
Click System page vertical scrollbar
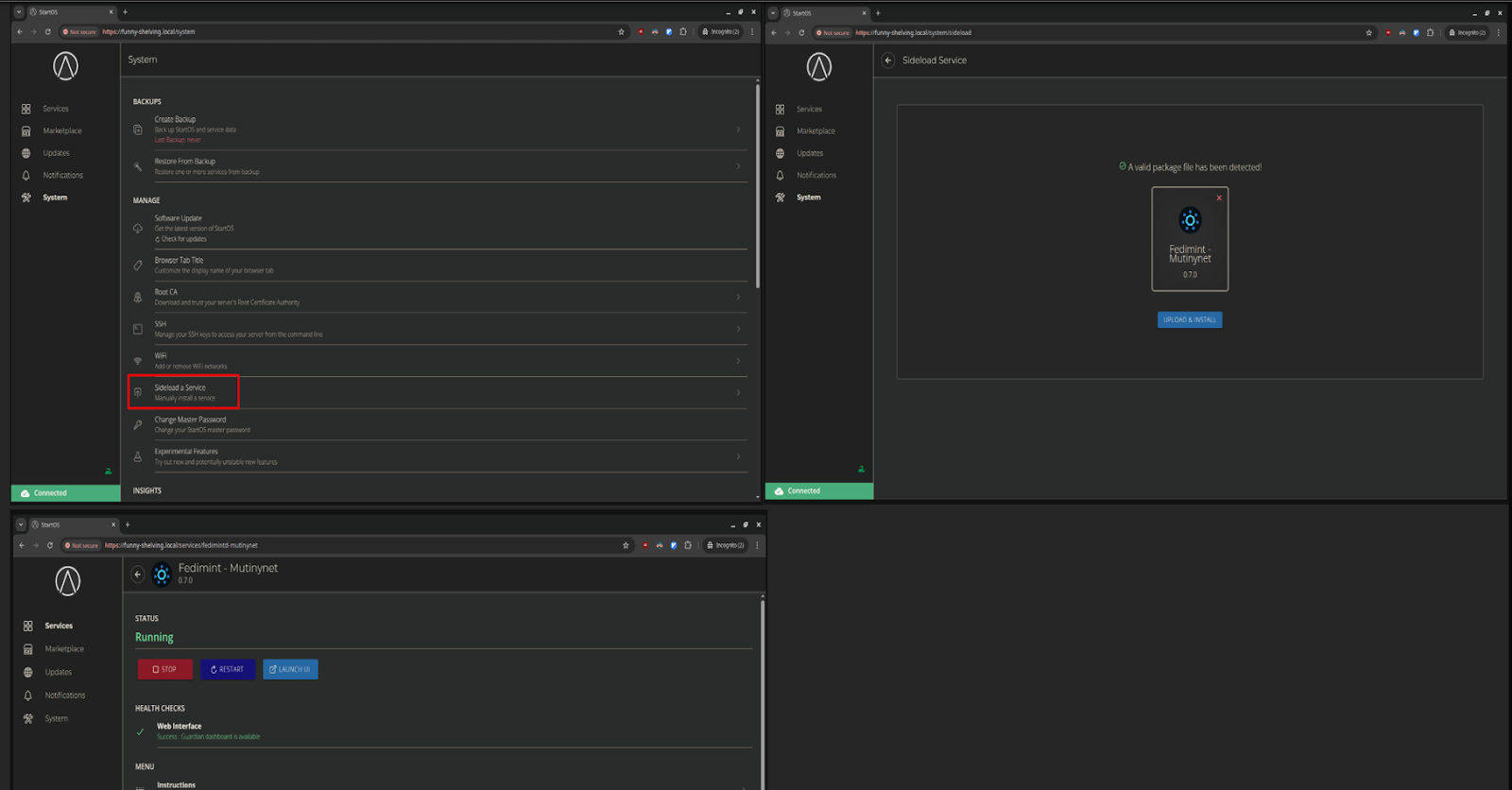(x=758, y=186)
